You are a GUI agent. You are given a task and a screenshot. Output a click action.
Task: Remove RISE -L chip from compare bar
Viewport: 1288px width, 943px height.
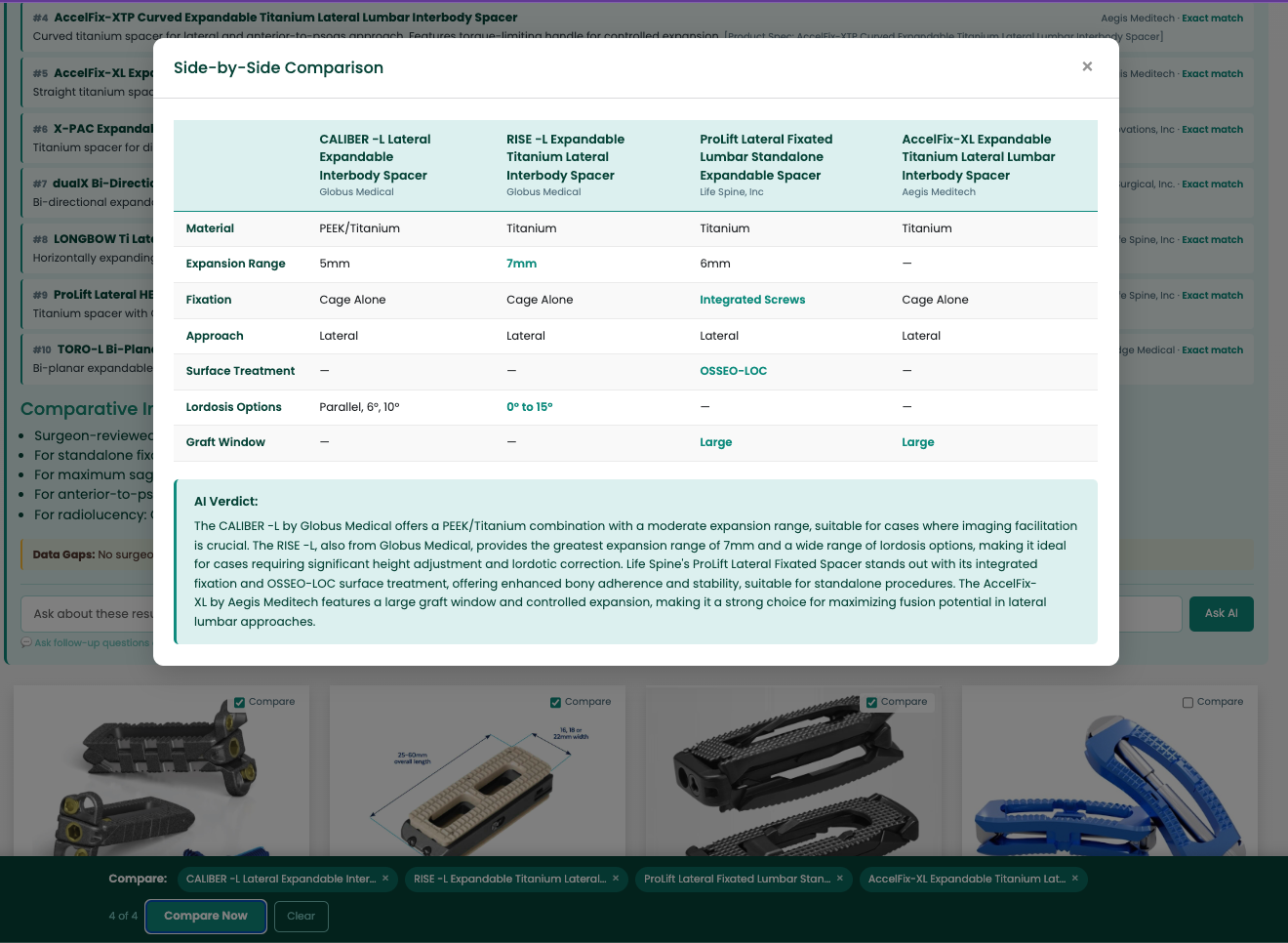pyautogui.click(x=616, y=879)
